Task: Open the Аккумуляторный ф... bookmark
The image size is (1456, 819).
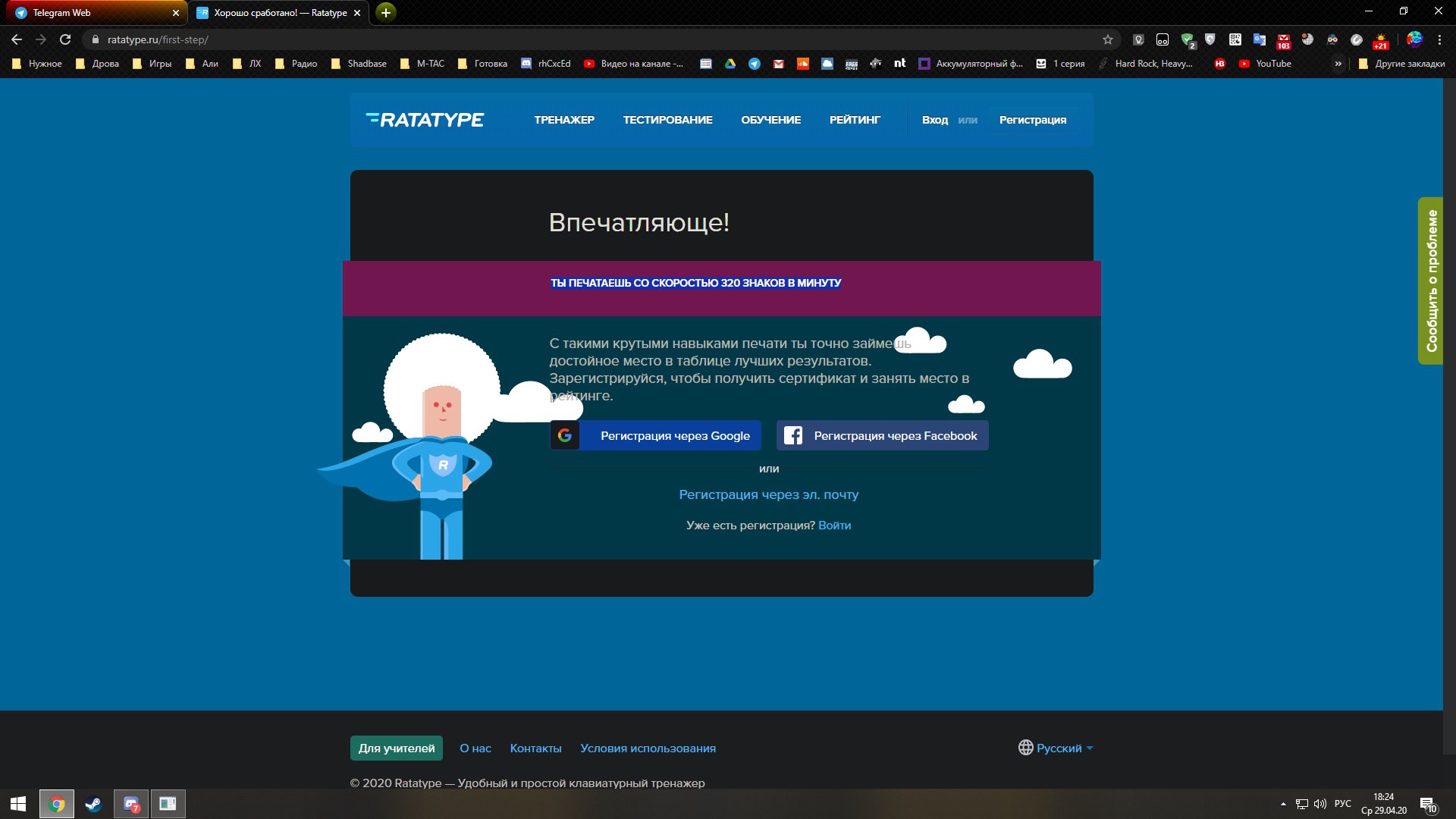Action: click(x=971, y=64)
